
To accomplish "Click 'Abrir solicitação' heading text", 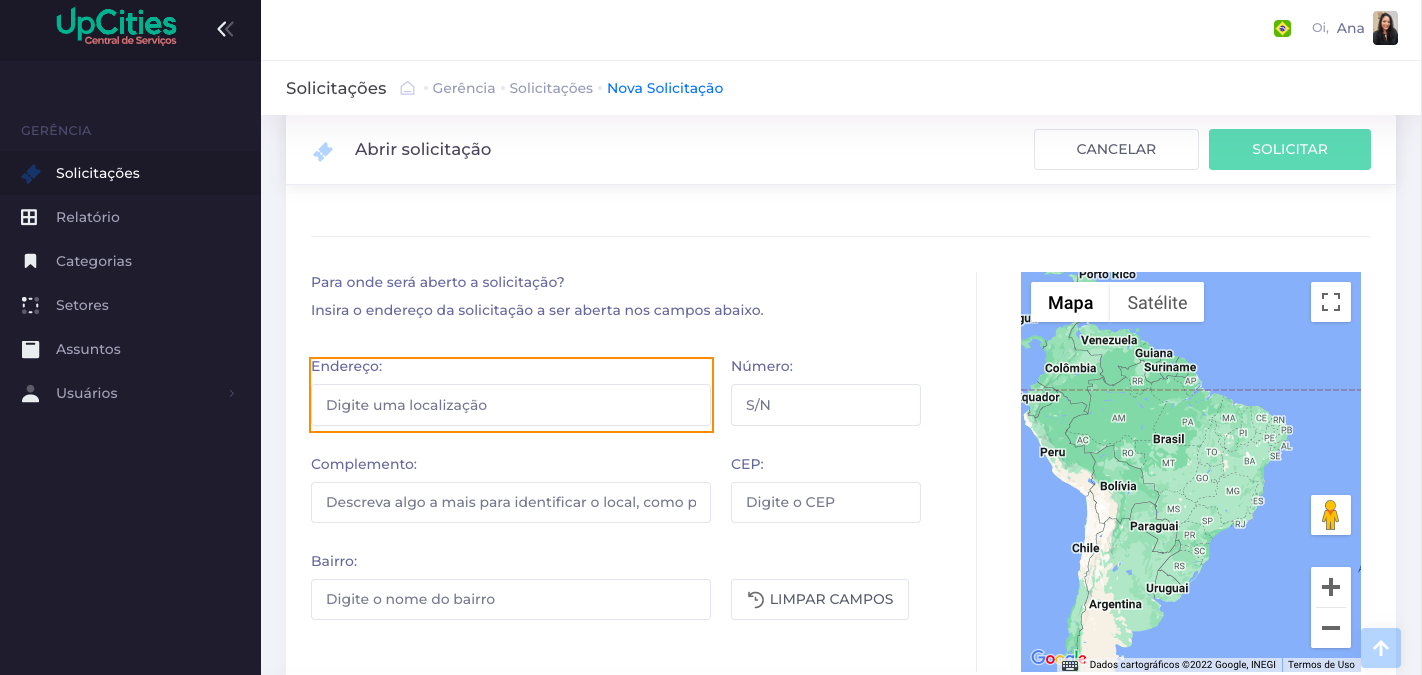I will [x=423, y=149].
